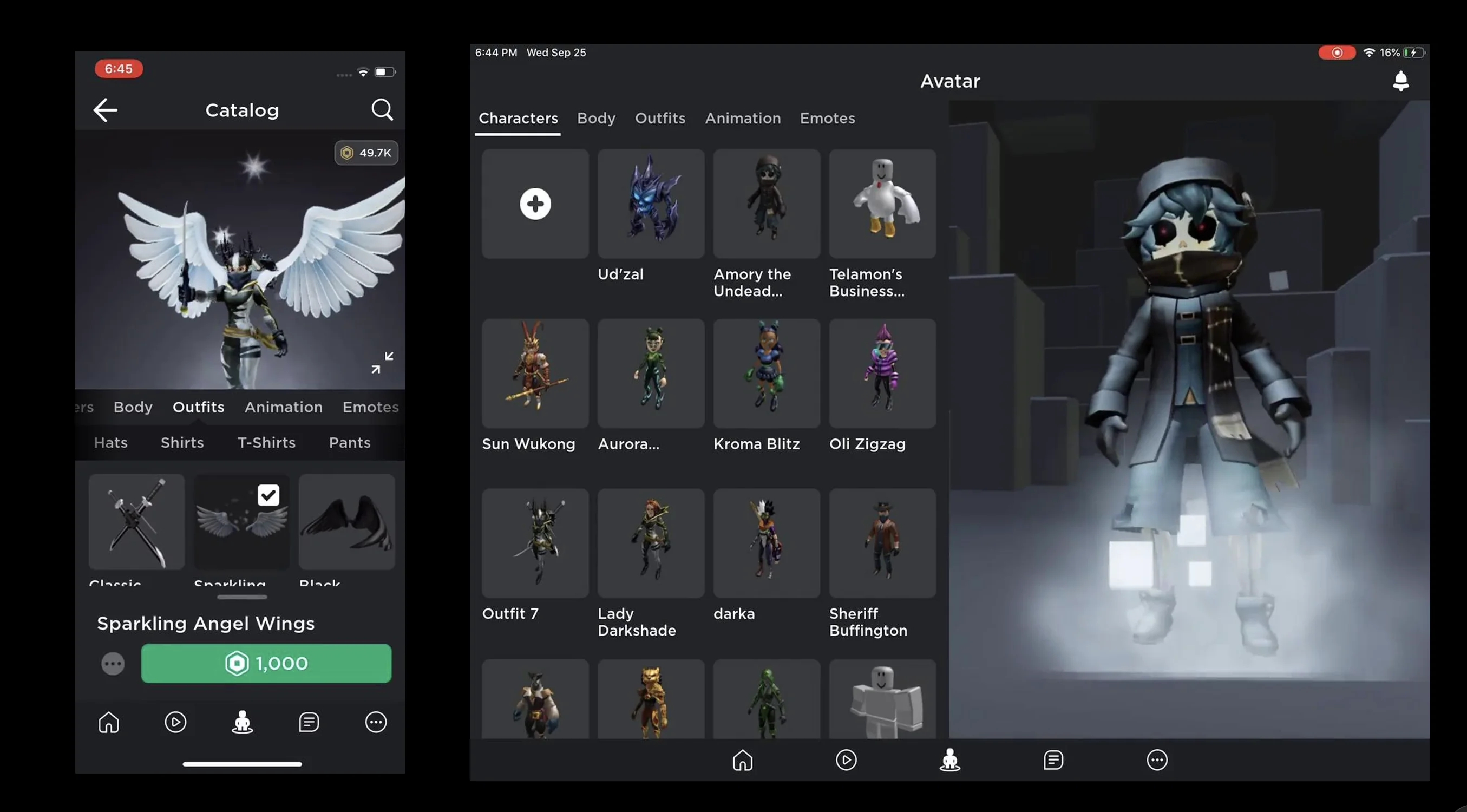Open the Emotes tab in the Catalog screen
The image size is (1467, 812).
point(371,407)
